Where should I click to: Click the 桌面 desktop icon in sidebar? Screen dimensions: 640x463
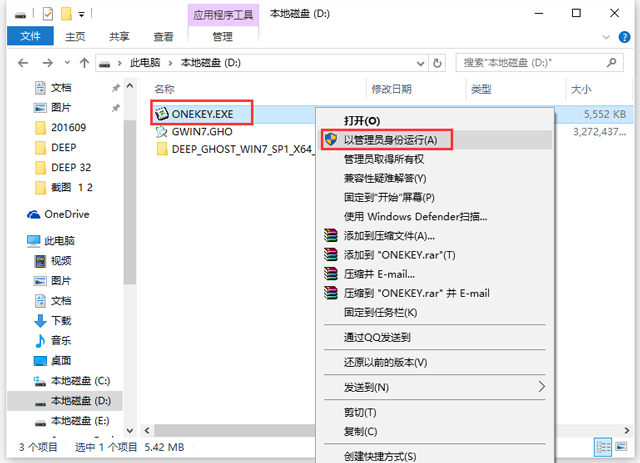(40, 361)
